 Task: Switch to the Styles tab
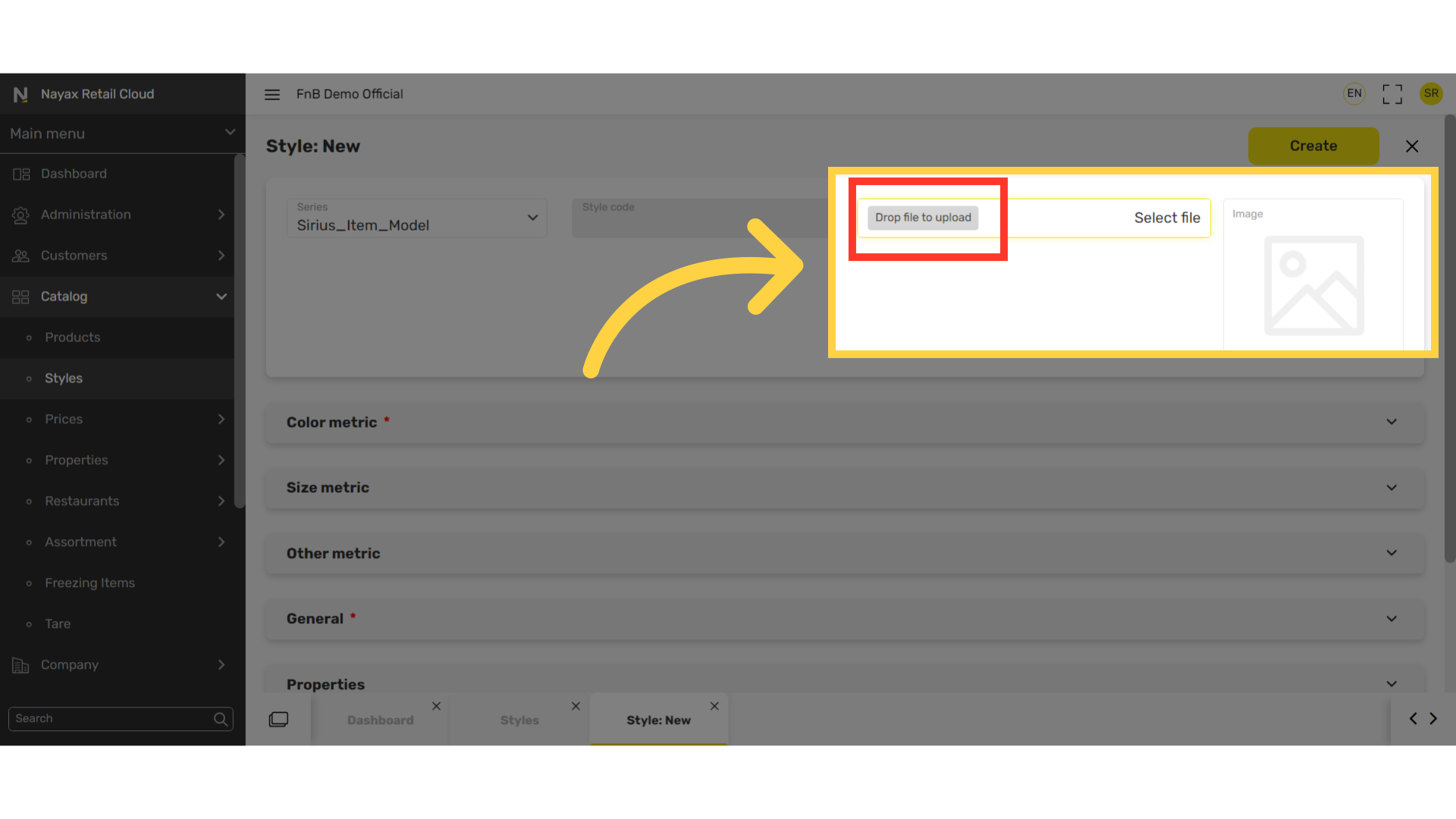(519, 719)
